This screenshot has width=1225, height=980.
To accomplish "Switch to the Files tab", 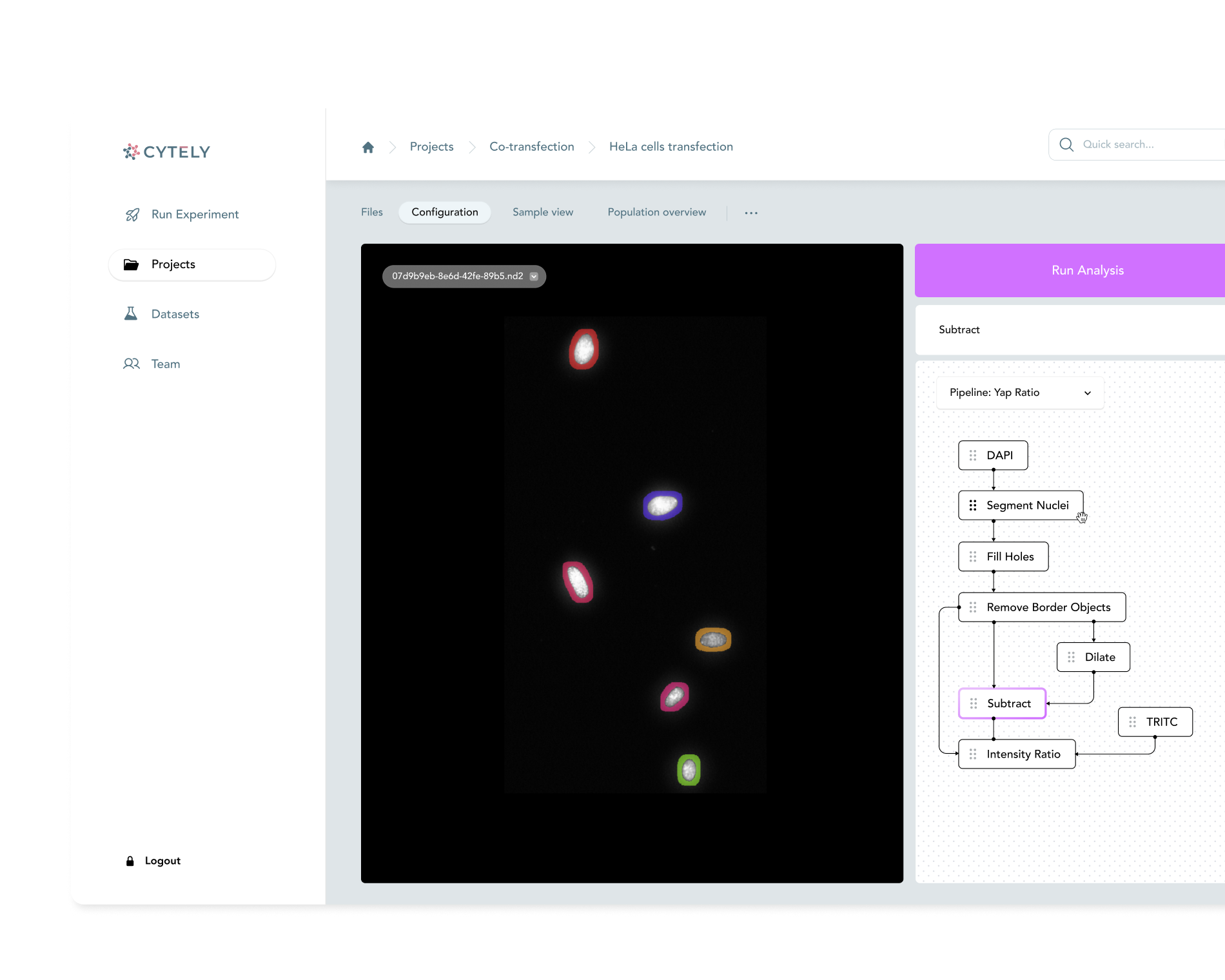I will click(371, 211).
